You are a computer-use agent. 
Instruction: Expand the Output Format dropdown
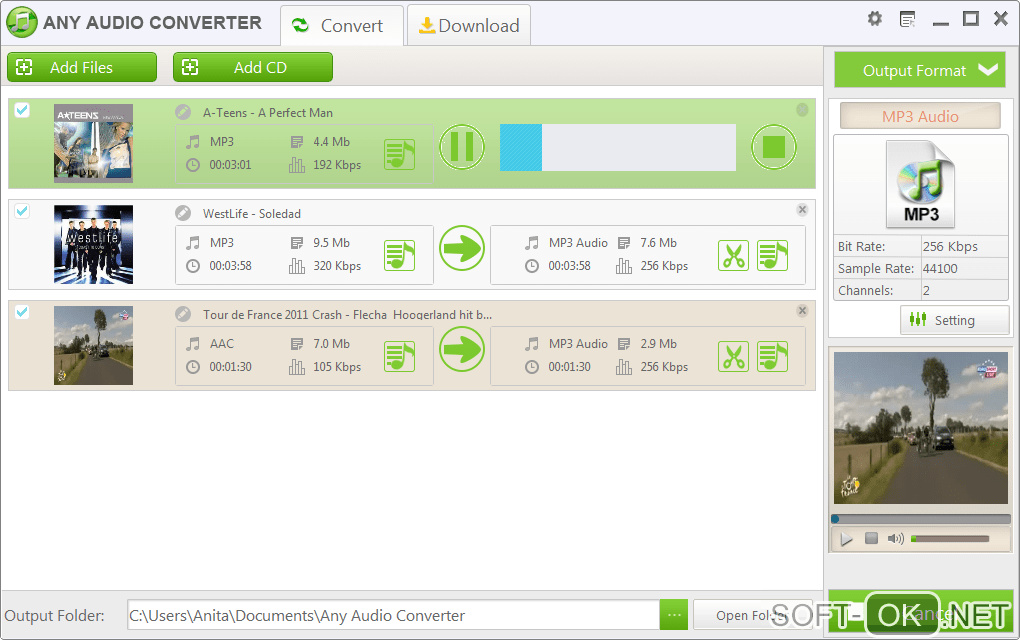(920, 70)
